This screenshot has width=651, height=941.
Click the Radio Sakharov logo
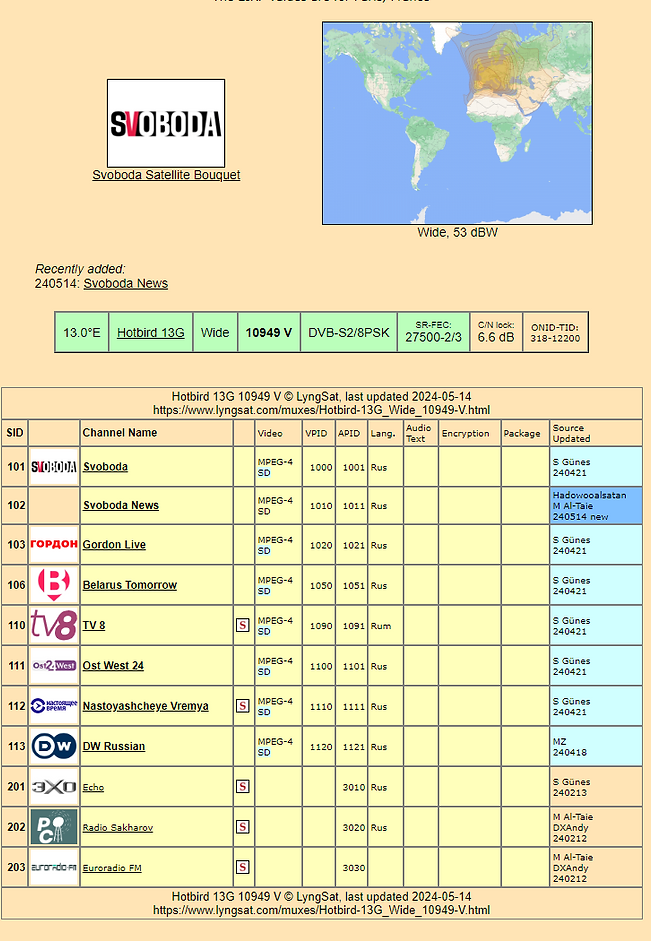pyautogui.click(x=54, y=827)
